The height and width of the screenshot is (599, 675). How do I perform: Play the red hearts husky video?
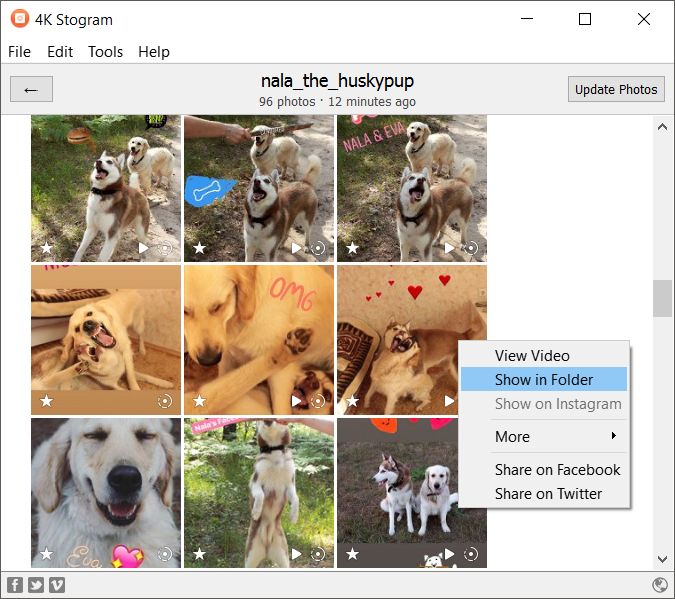pyautogui.click(x=449, y=401)
